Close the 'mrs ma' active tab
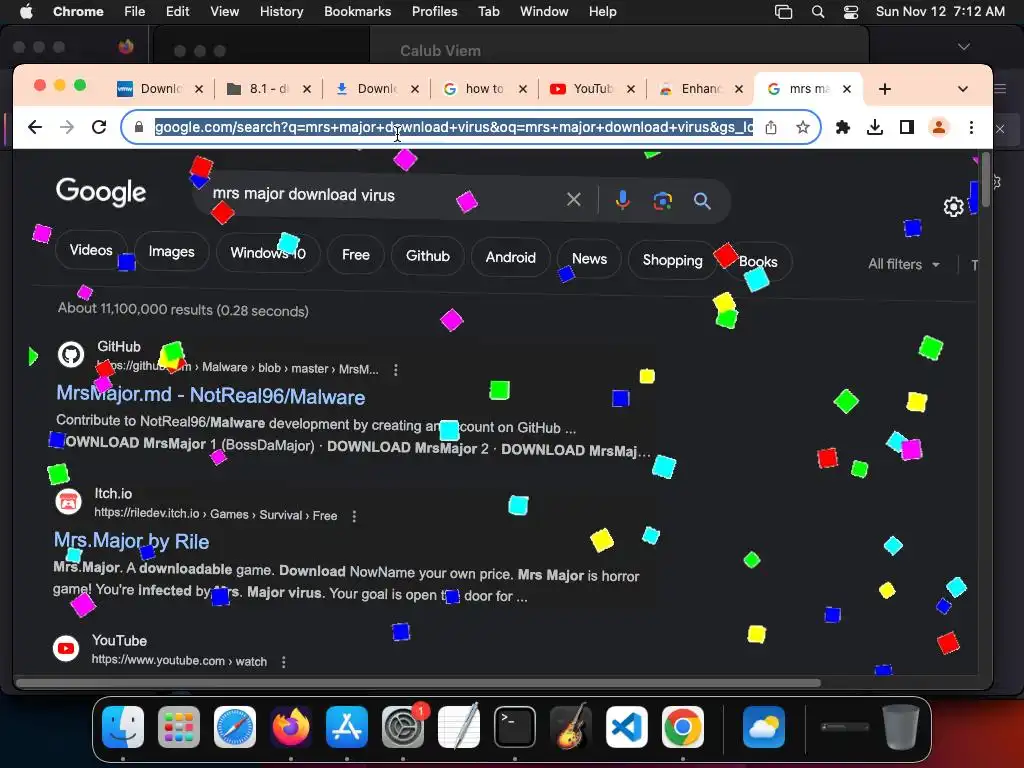This screenshot has width=1024, height=768. click(847, 89)
